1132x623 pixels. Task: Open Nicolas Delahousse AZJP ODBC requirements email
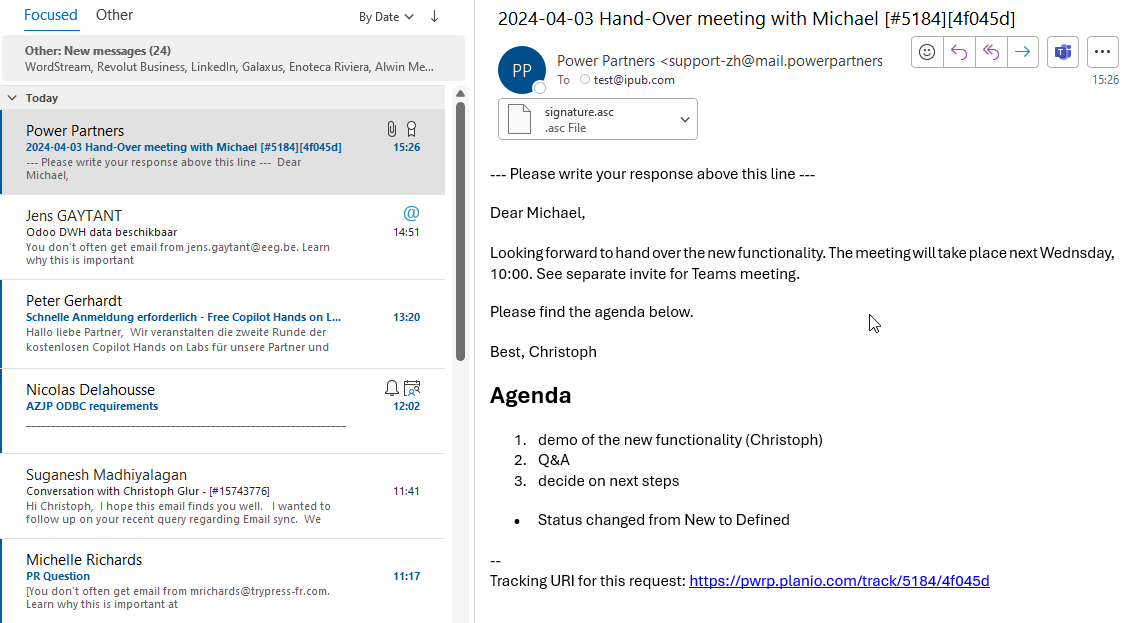[223, 411]
